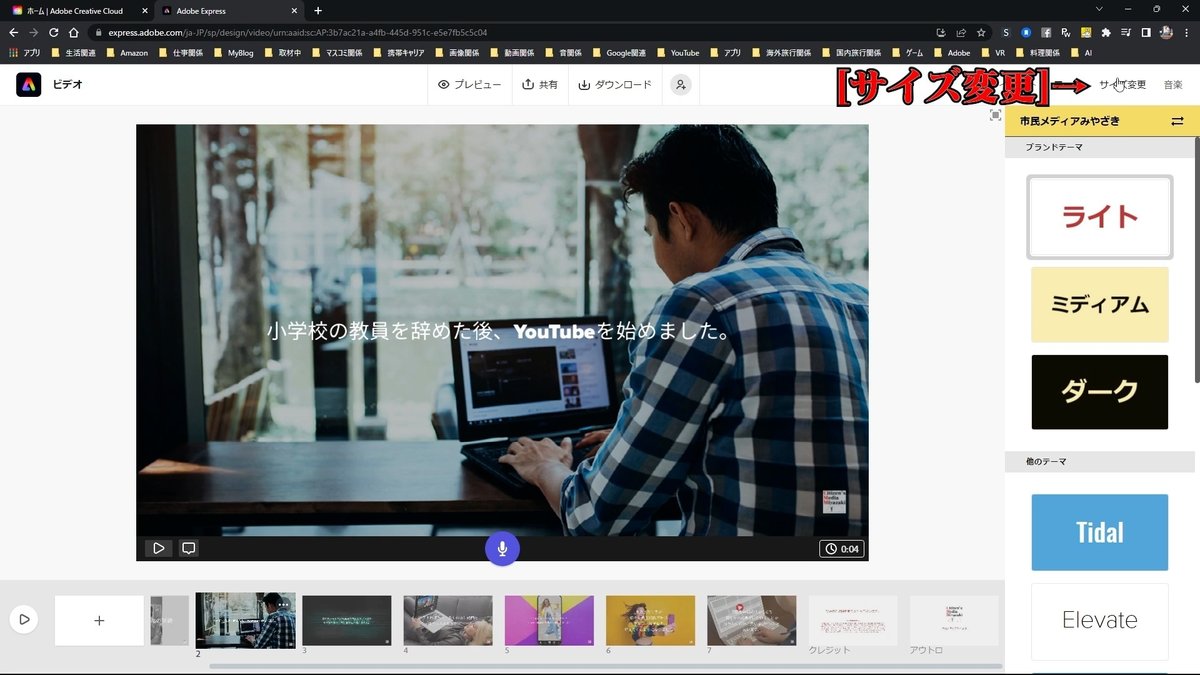The width and height of the screenshot is (1200, 675).
Task: Go back in browser history
Action: point(13,32)
